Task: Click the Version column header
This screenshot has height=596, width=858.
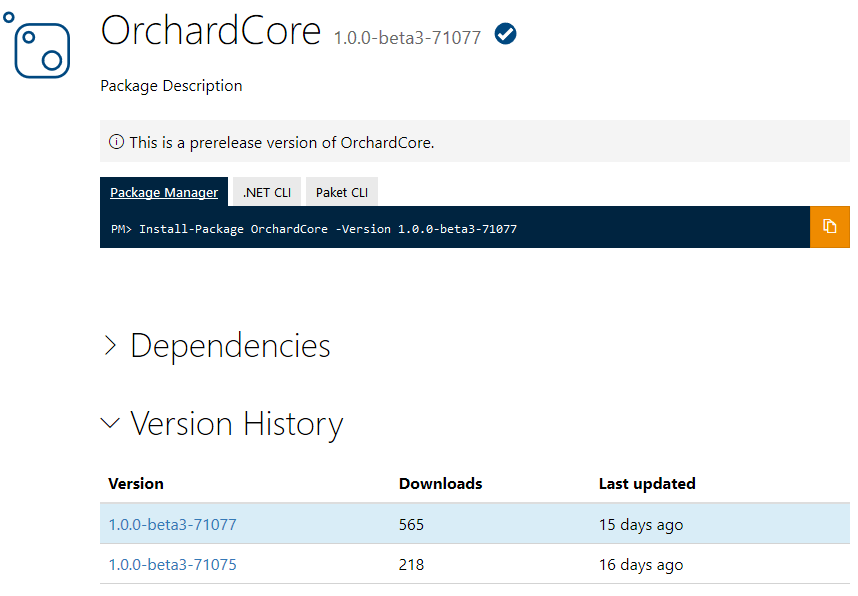Action: tap(136, 484)
